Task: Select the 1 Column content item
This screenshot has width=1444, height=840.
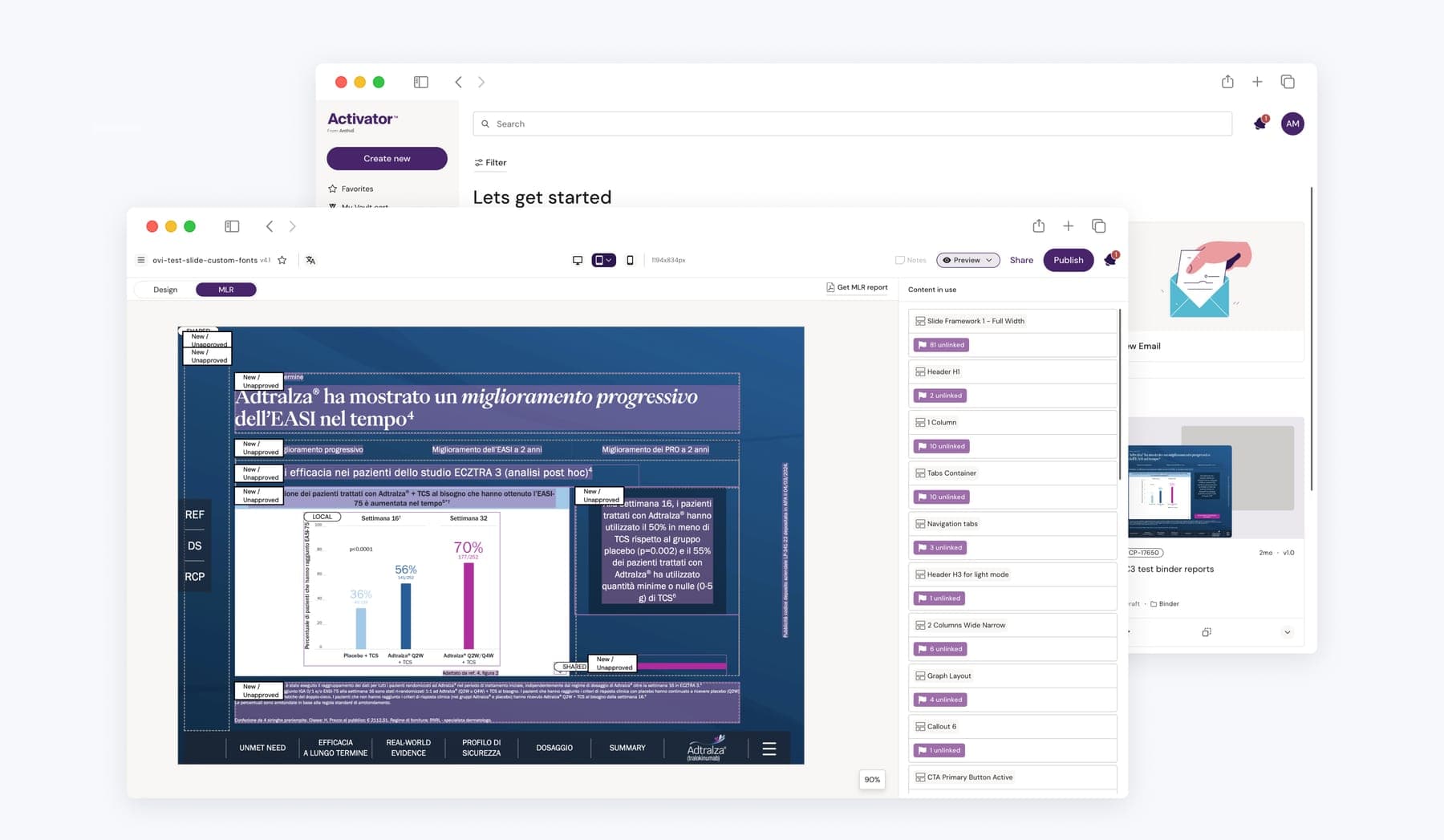Action: tap(1012, 422)
